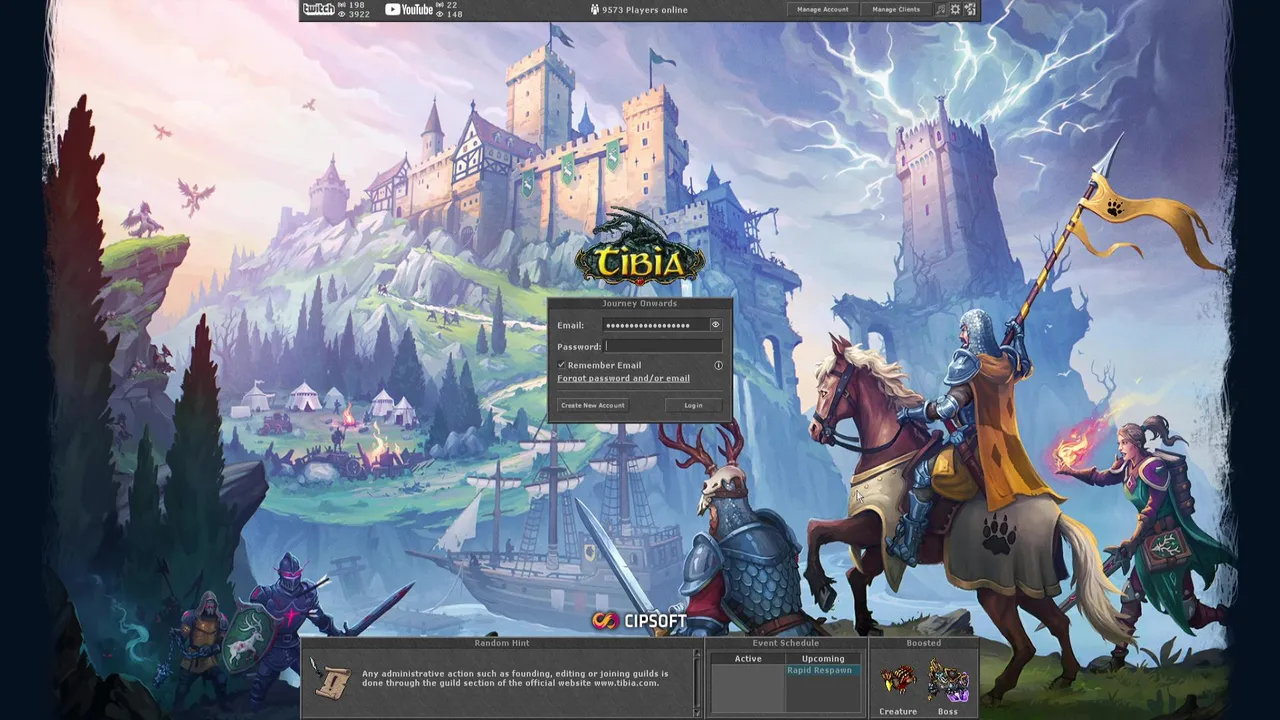The height and width of the screenshot is (720, 1280).
Task: Open the settings gear icon
Action: 955,9
